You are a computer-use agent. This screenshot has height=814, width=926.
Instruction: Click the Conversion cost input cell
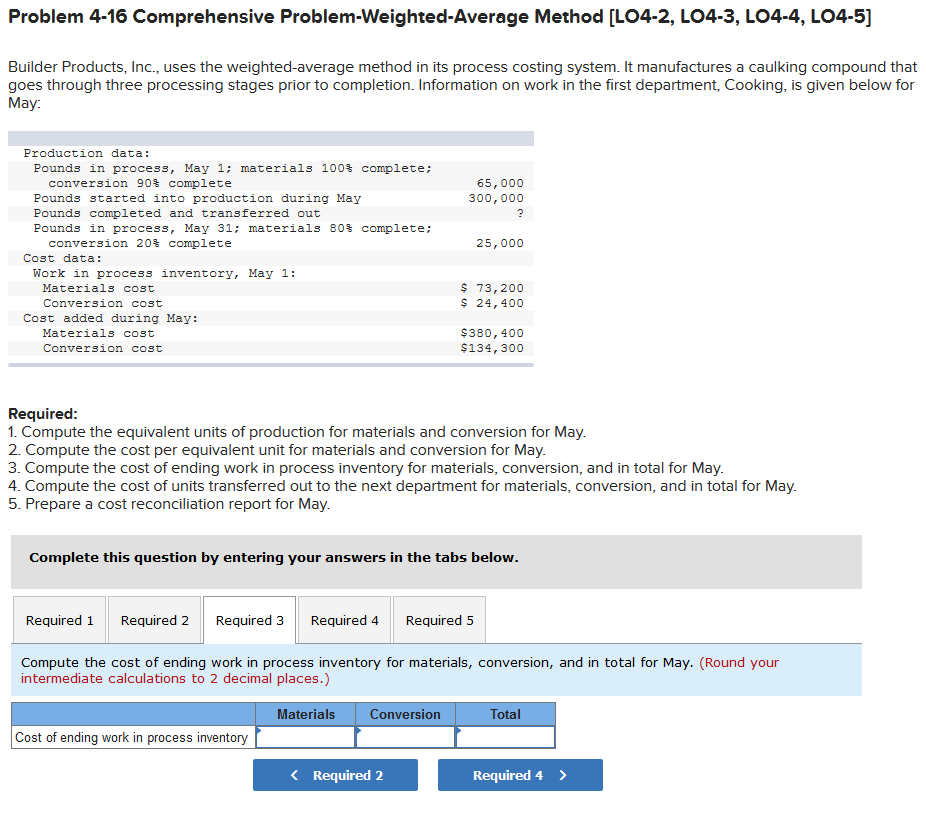pos(405,737)
